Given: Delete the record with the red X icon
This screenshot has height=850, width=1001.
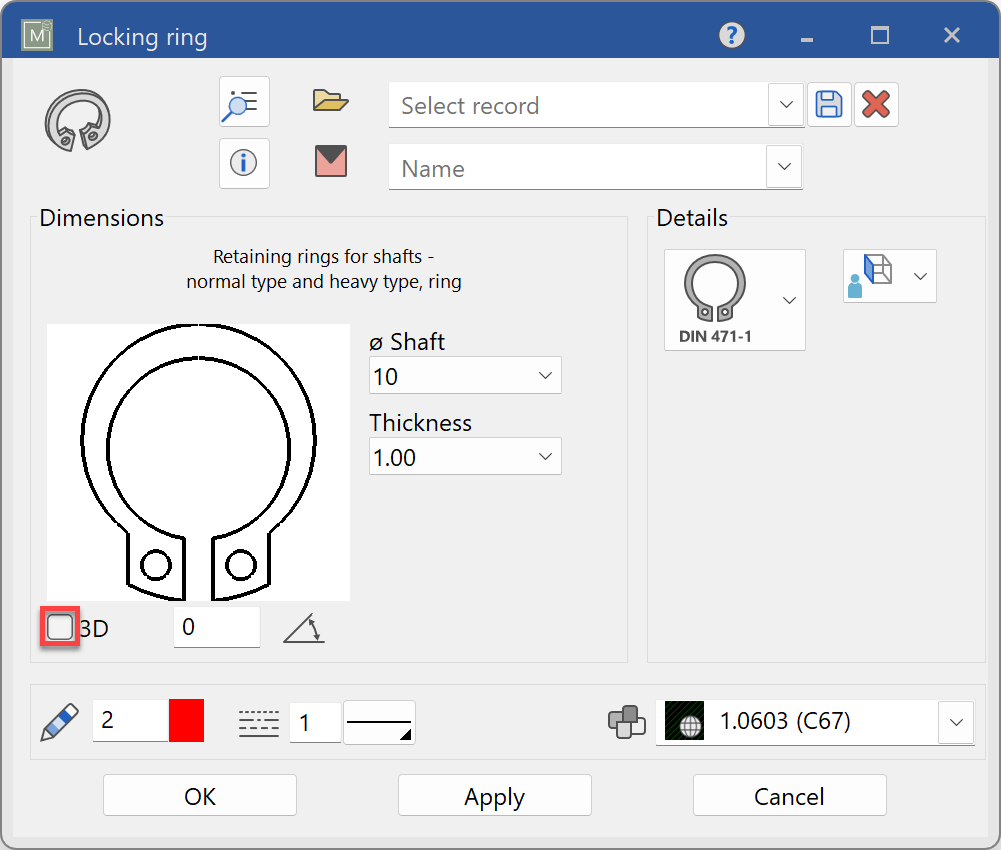Looking at the screenshot, I should tap(876, 104).
